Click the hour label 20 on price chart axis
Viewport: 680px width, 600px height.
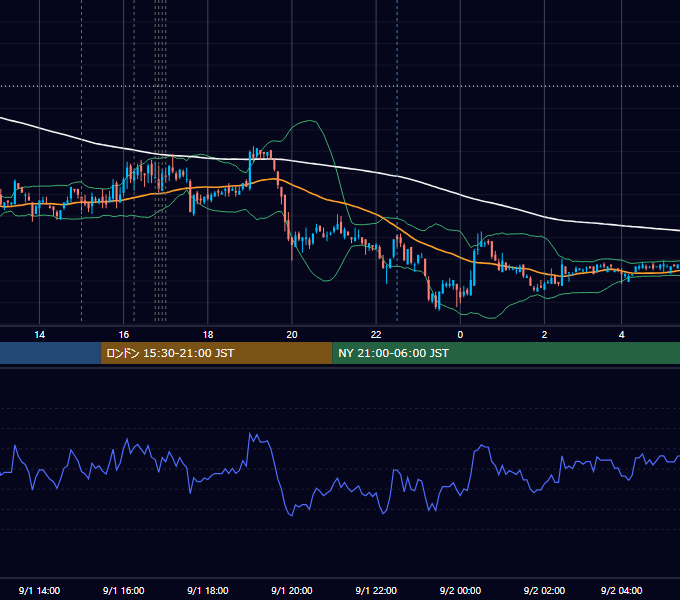coord(292,335)
